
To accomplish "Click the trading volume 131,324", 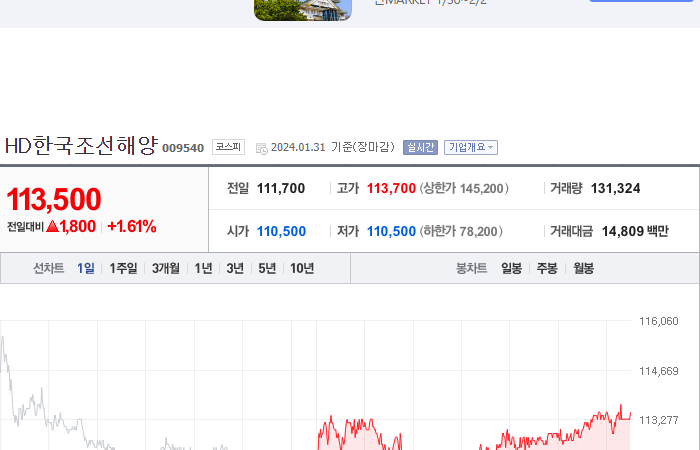I will (616, 188).
